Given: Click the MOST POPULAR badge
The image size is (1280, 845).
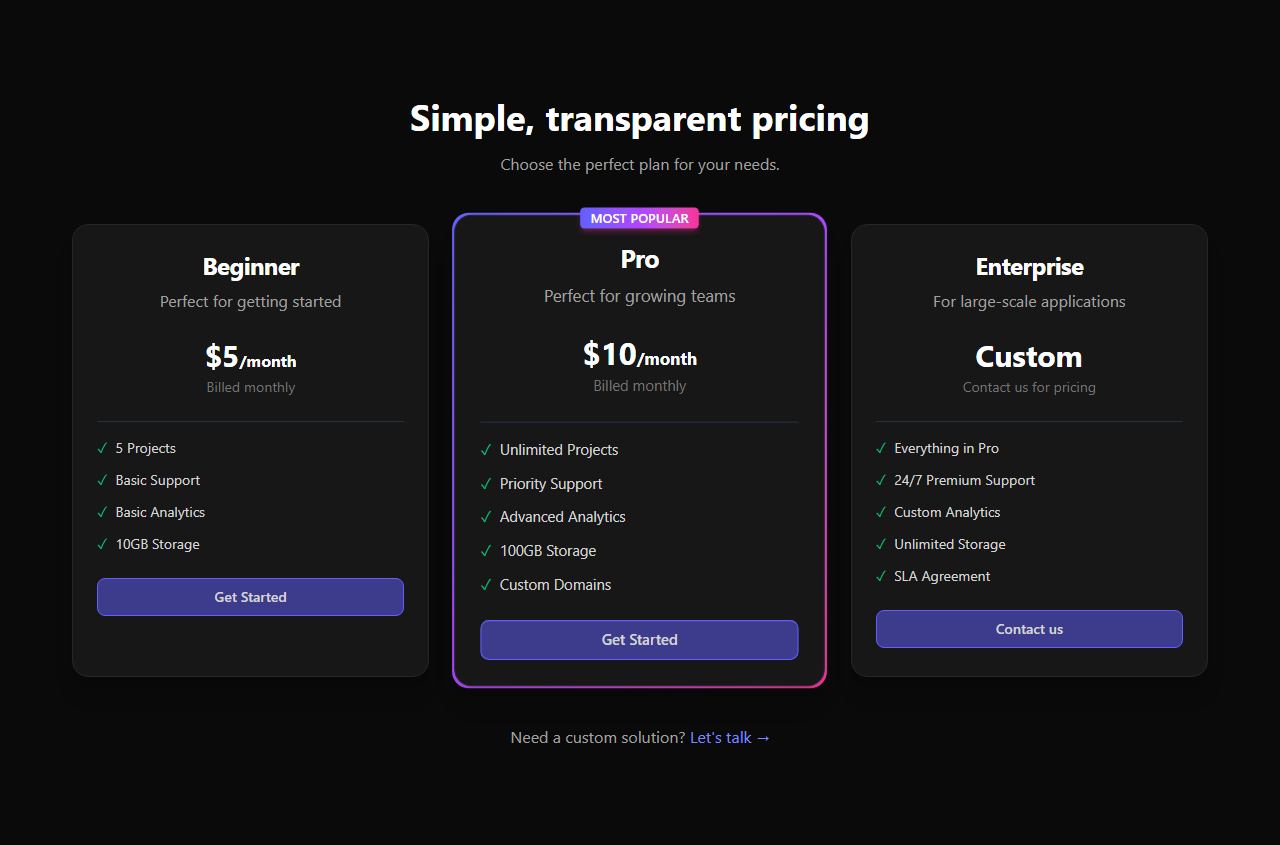Looking at the screenshot, I should (x=639, y=218).
